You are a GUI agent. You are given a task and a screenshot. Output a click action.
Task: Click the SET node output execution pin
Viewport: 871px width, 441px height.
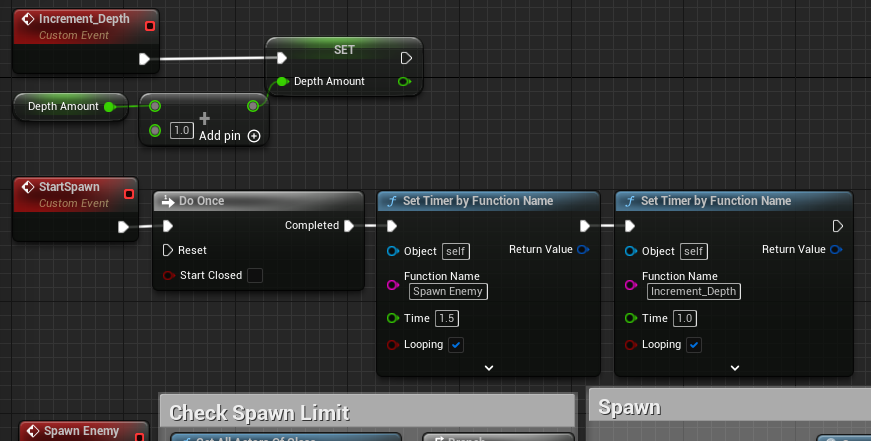[405, 58]
